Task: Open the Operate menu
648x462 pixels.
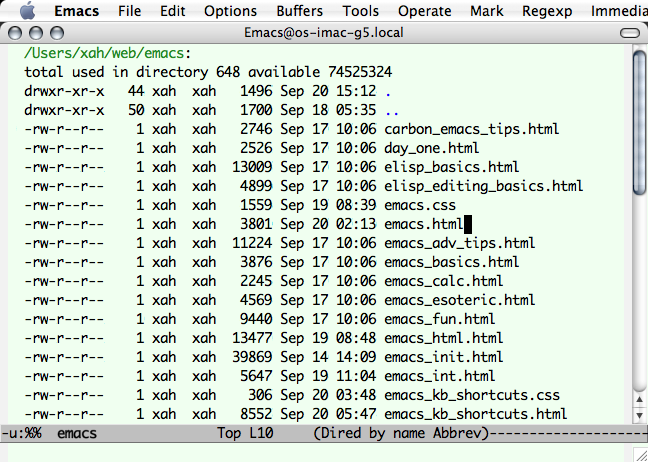Action: click(424, 11)
